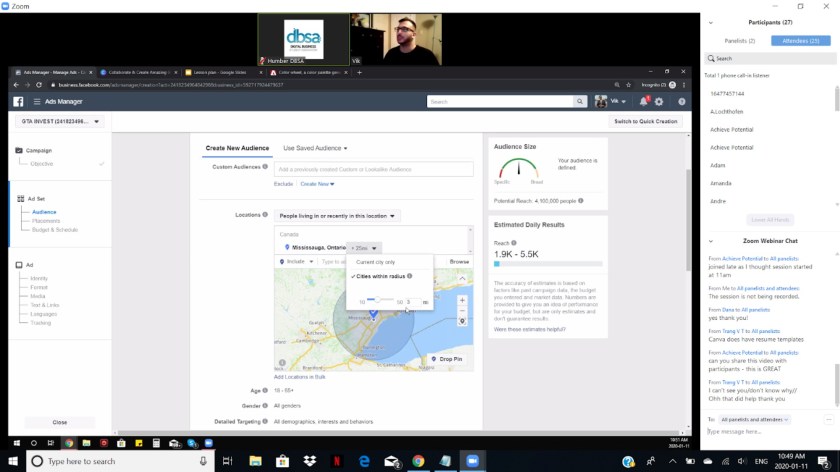840x472 pixels.
Task: Click the Add Locations in Bulk link
Action: [x=305, y=376]
